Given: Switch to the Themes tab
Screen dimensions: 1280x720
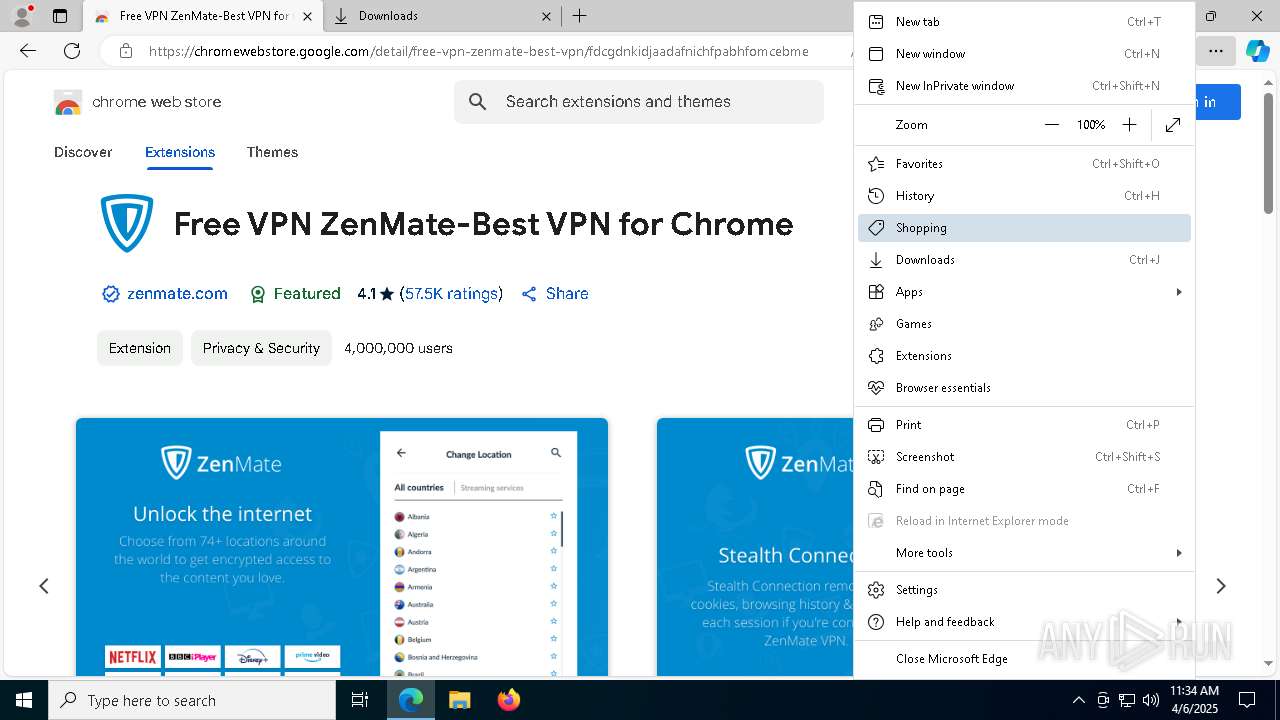Looking at the screenshot, I should 272,152.
